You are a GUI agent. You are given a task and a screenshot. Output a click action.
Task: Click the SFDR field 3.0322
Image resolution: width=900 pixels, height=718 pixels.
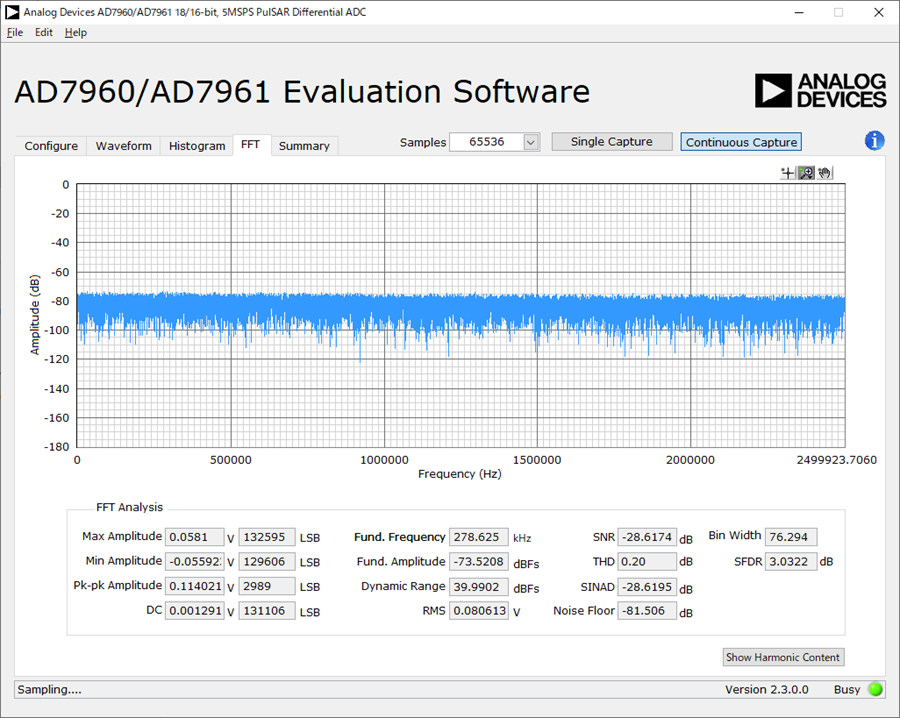(x=791, y=561)
